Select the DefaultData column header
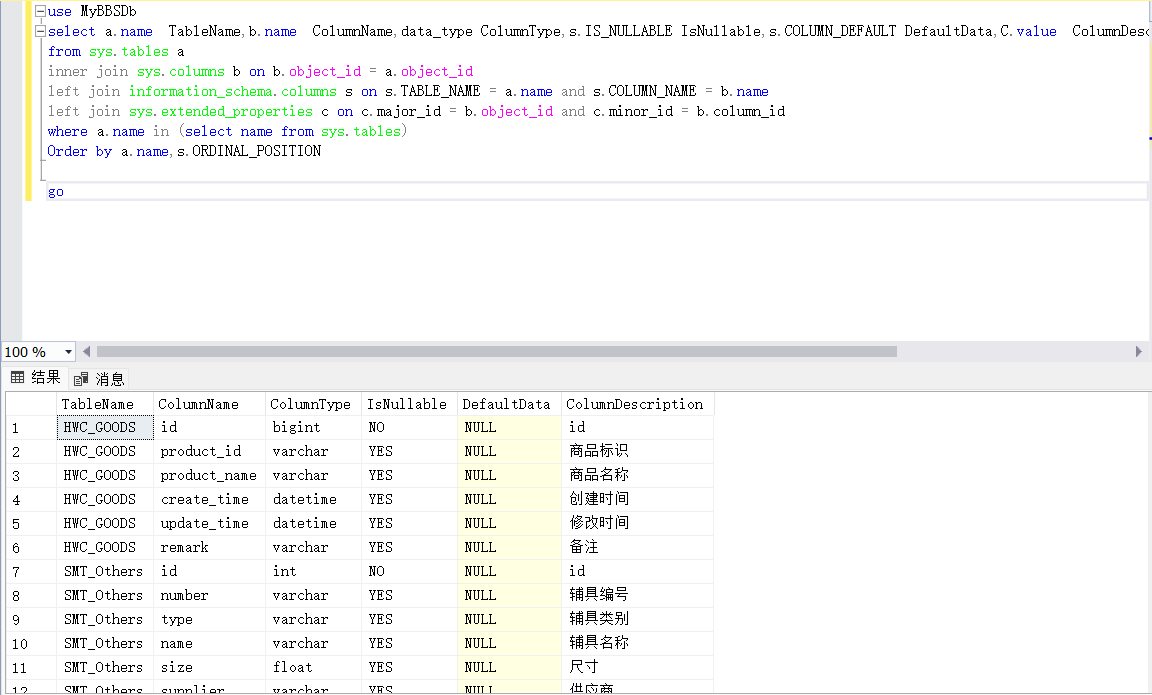Screen dimensions: 1152x695 click(510, 404)
